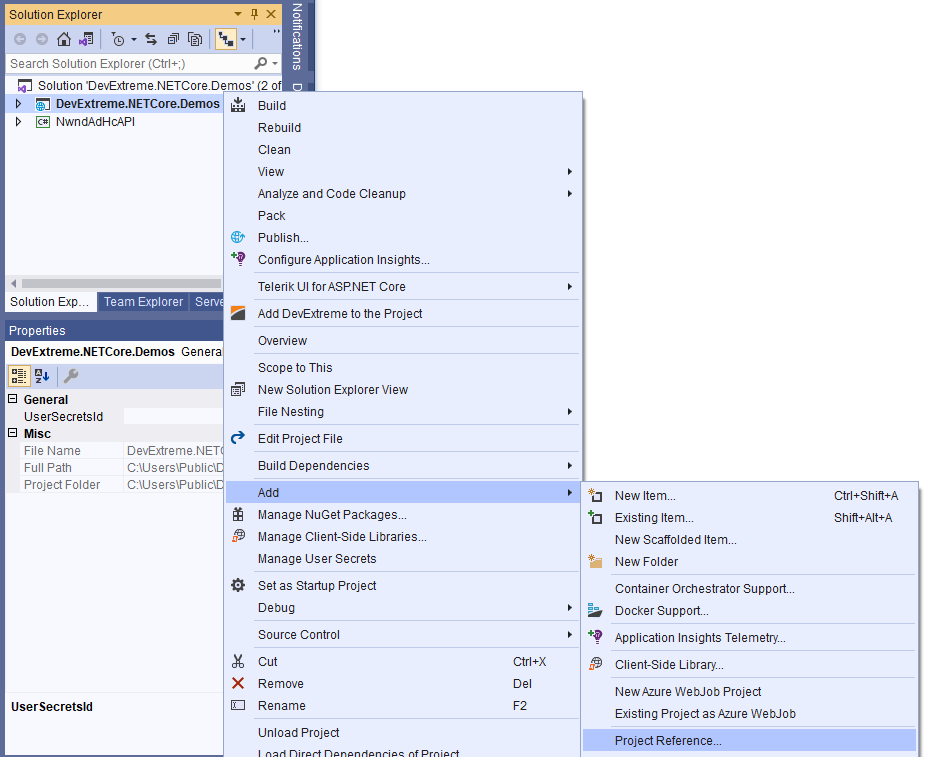Click the Collapse All icon
928x757 pixels.
click(x=173, y=40)
